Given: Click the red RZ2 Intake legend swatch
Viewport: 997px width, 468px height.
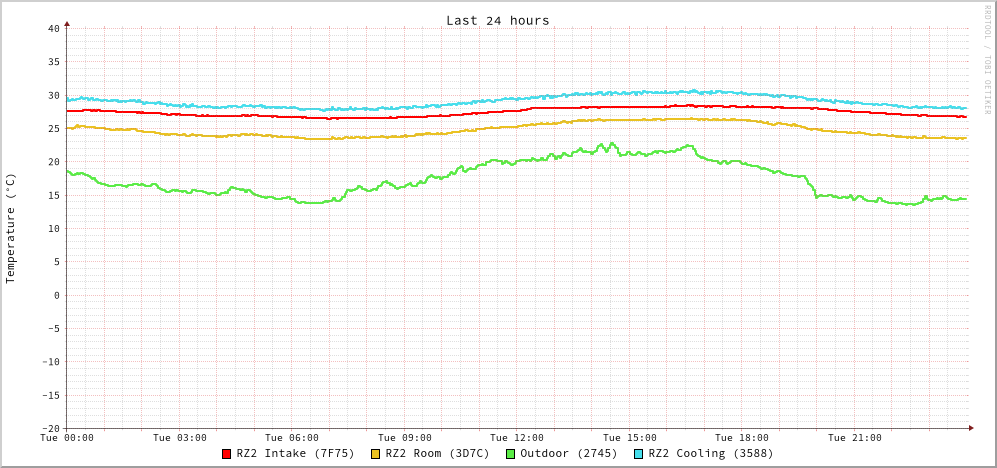Looking at the screenshot, I should (x=226, y=454).
